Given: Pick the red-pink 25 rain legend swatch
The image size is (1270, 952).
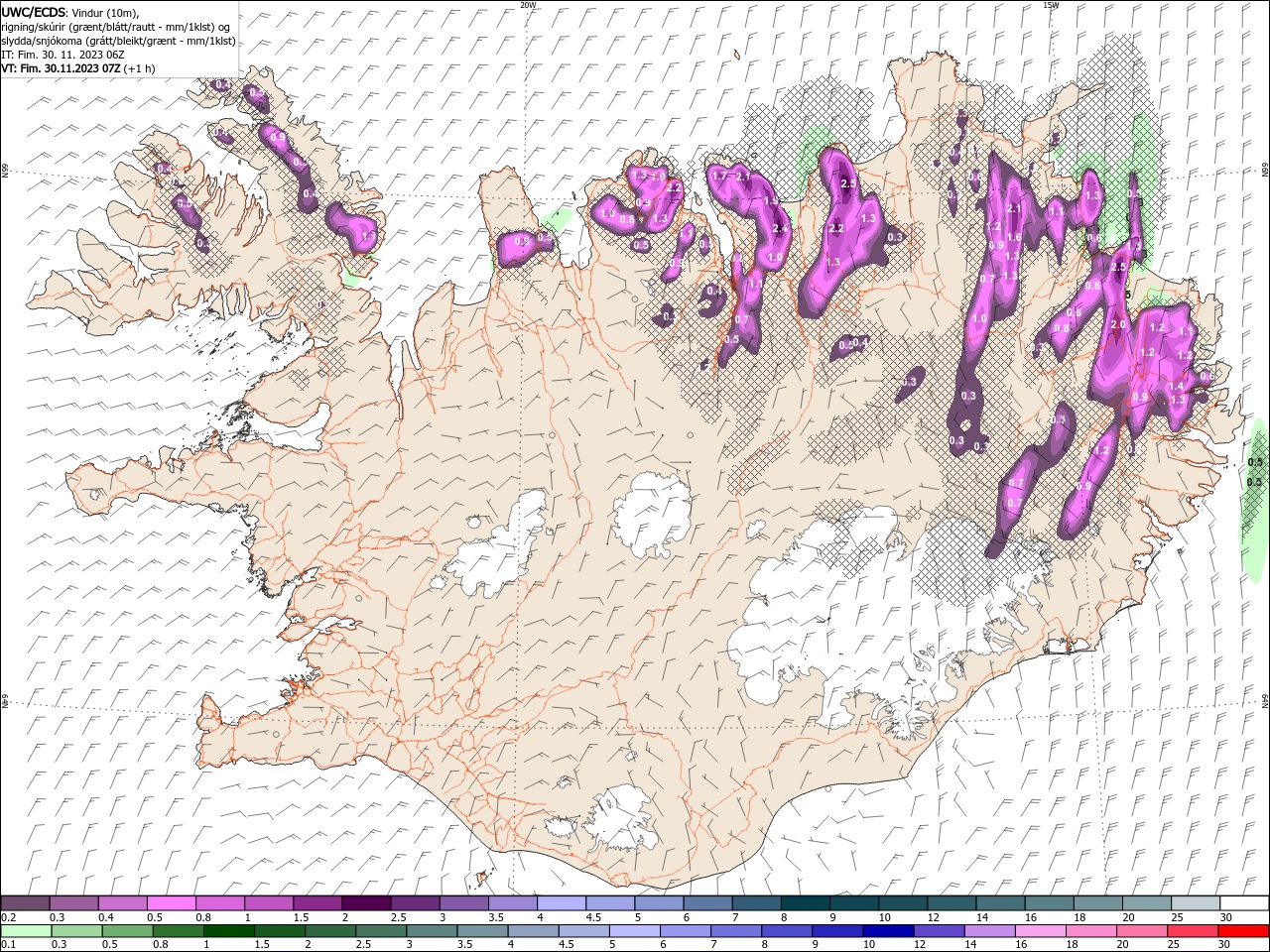Looking at the screenshot, I should [x=1192, y=931].
